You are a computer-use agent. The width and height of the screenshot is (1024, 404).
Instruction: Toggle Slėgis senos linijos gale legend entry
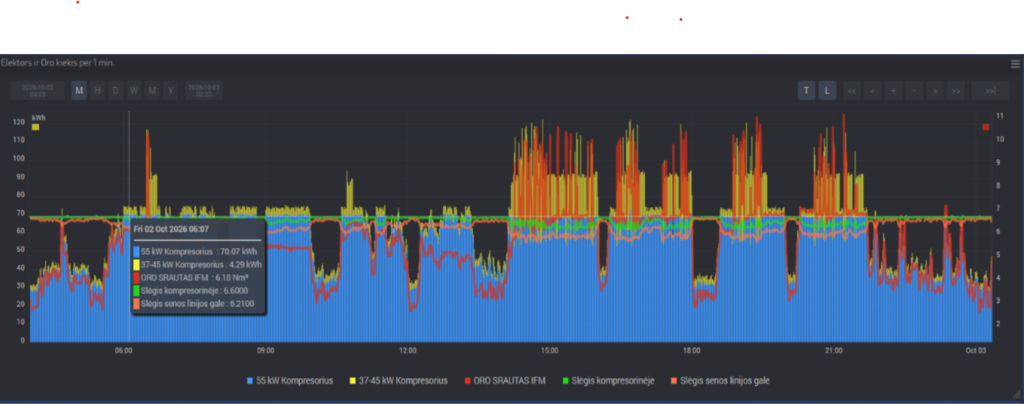coord(721,381)
